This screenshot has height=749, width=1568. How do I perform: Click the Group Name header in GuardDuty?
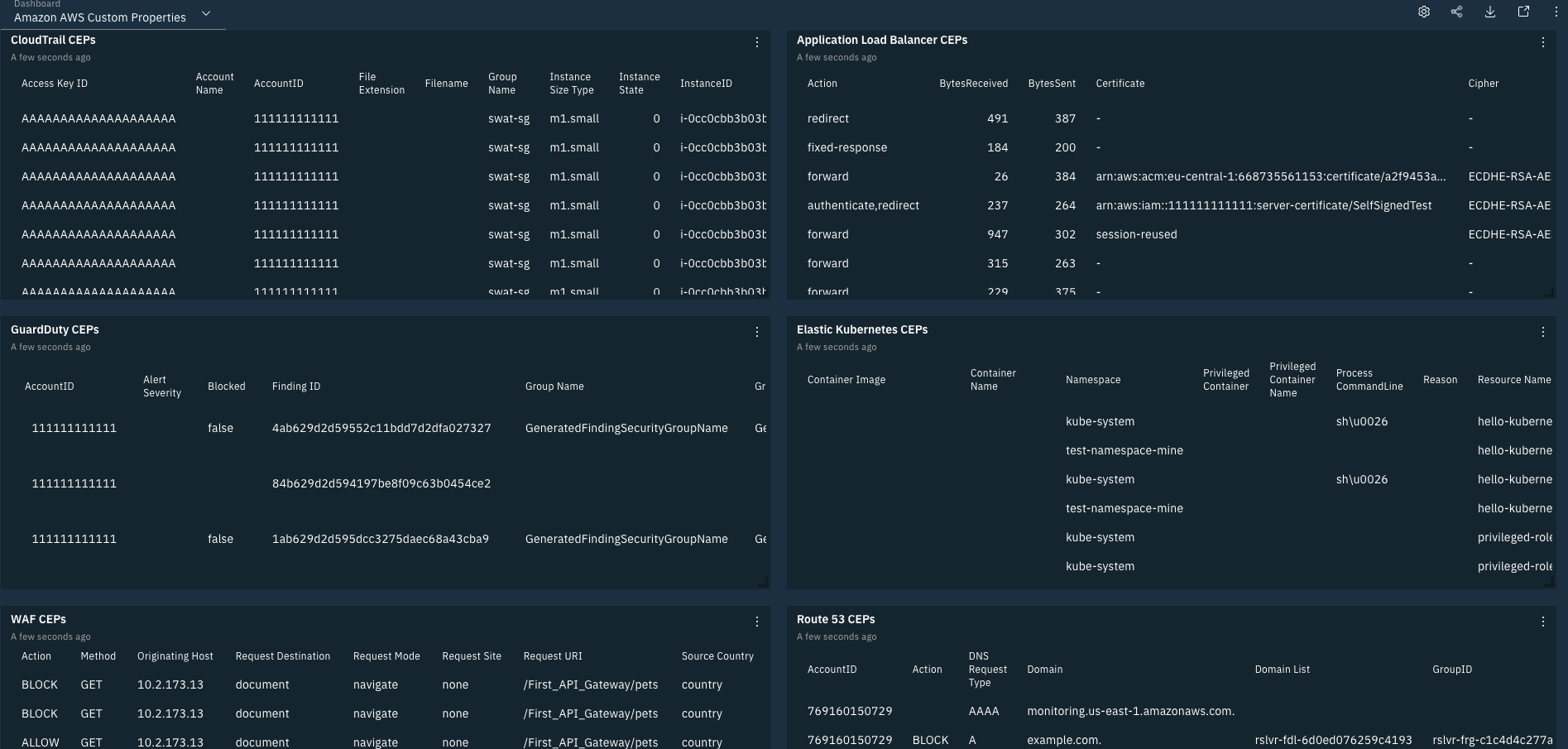click(554, 387)
